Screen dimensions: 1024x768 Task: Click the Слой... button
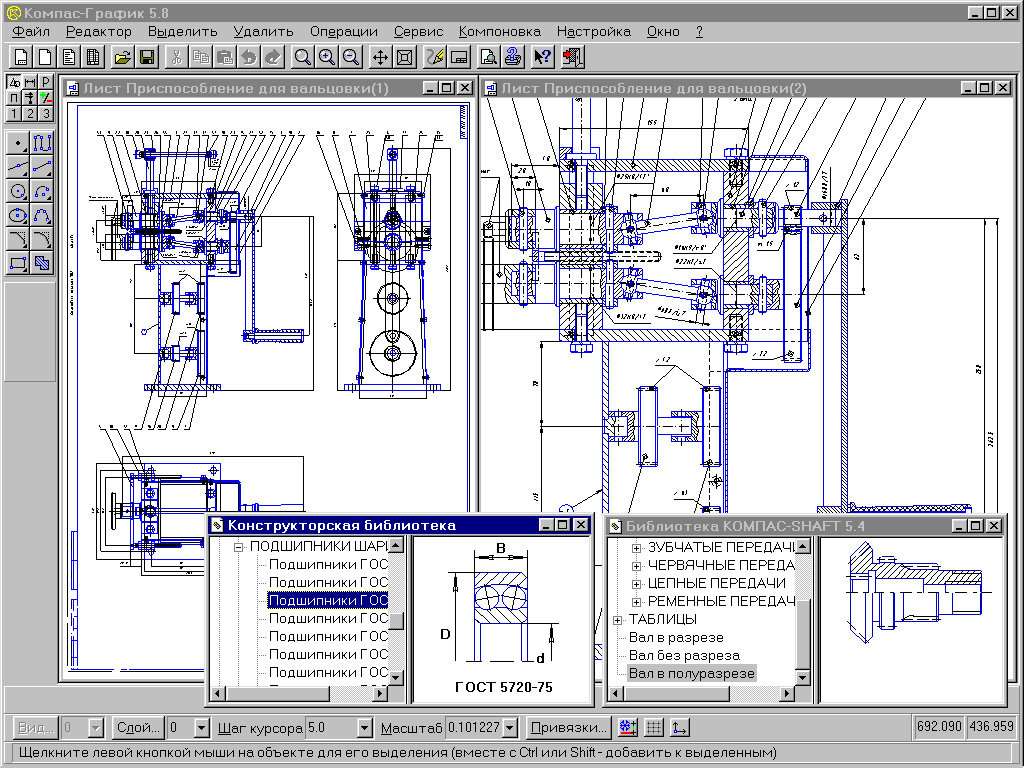(x=137, y=727)
